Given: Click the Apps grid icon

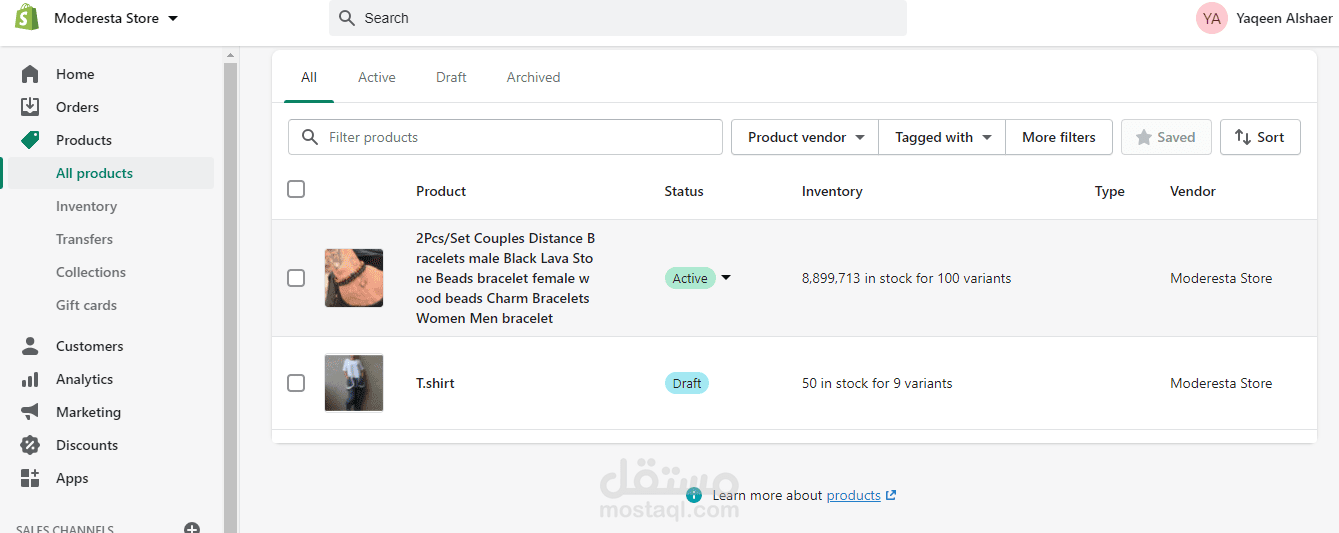Looking at the screenshot, I should coord(30,478).
